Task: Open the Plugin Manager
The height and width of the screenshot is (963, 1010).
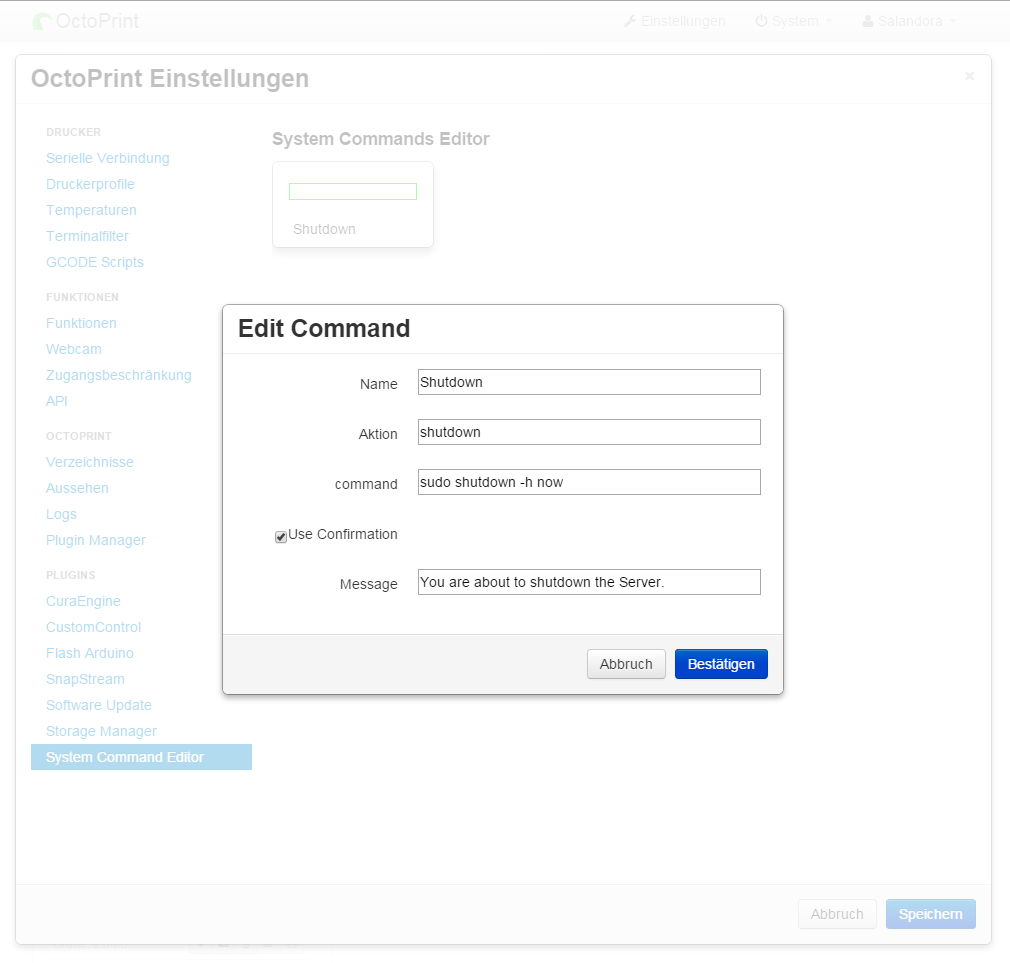Action: [x=95, y=540]
